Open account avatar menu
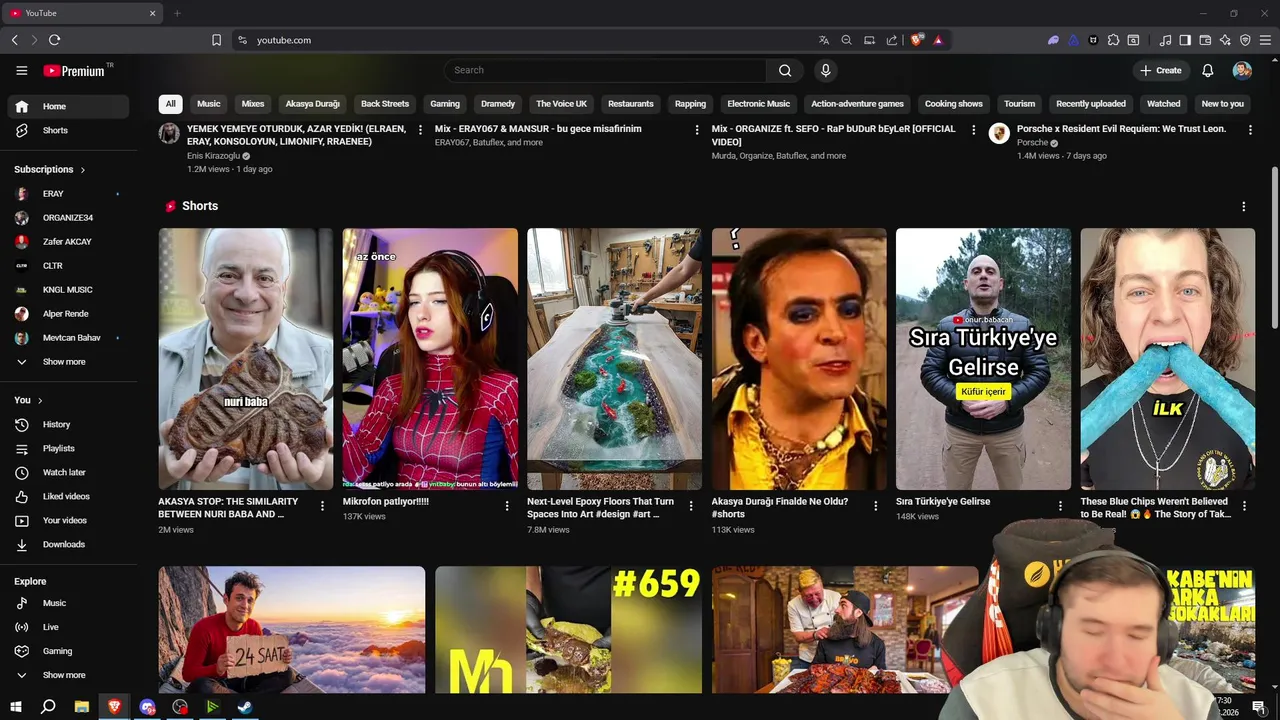The width and height of the screenshot is (1280, 720). point(1242,70)
